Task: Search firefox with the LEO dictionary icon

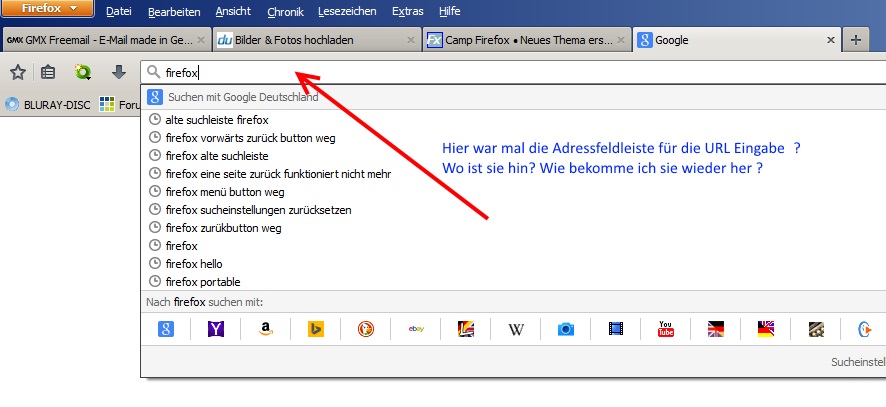Action: (x=466, y=329)
